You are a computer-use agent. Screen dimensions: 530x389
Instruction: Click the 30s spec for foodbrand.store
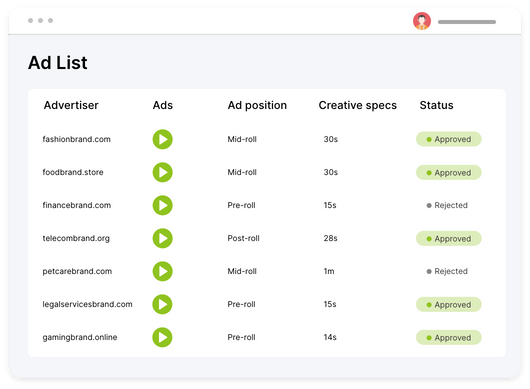point(331,172)
